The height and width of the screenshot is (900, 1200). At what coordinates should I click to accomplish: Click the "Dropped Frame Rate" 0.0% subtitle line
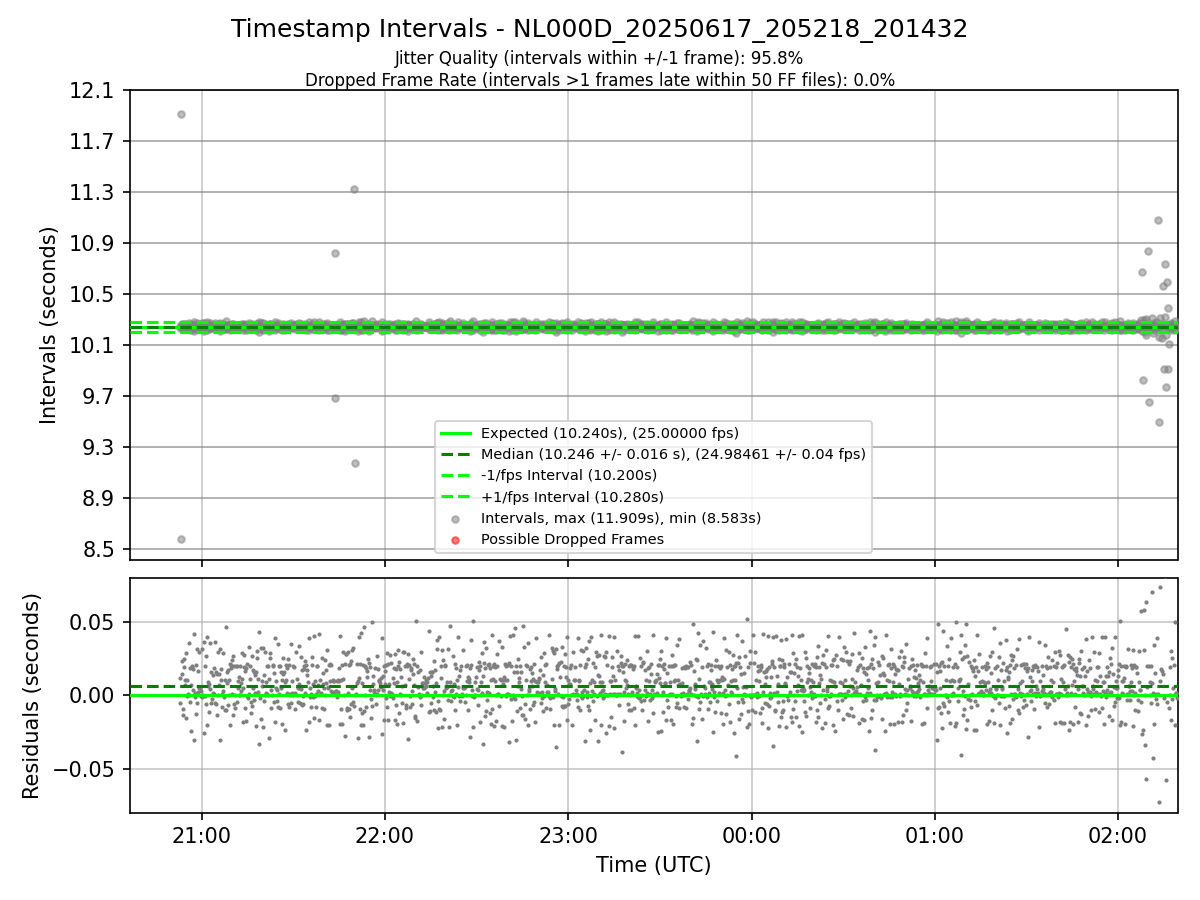click(x=599, y=80)
